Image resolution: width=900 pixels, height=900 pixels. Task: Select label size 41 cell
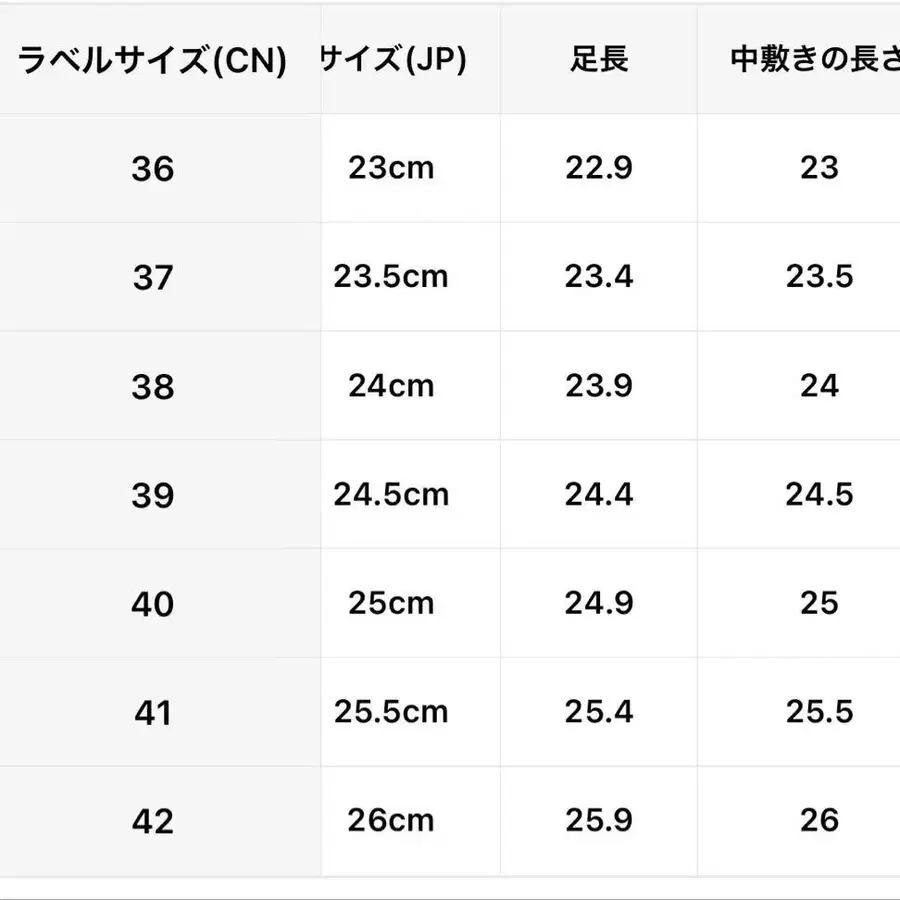[153, 713]
